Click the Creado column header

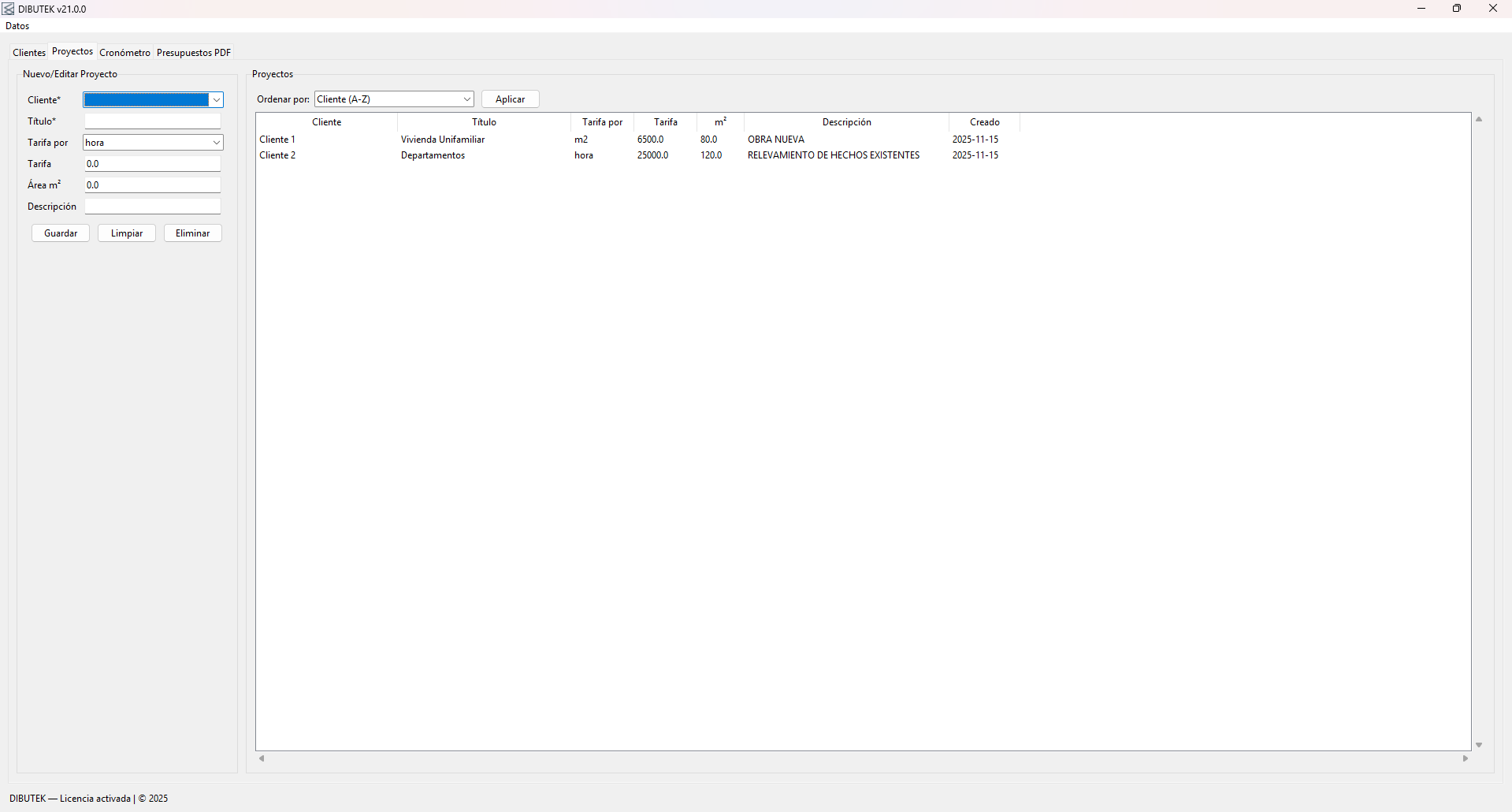984,122
